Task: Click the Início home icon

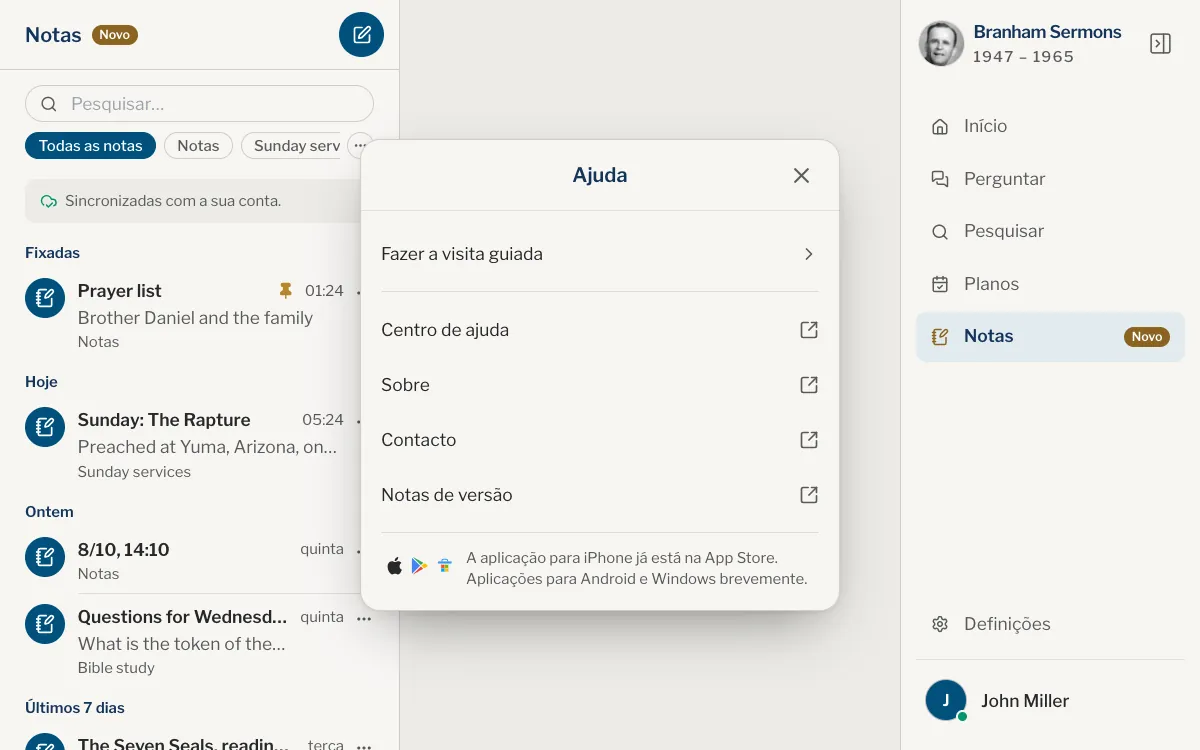Action: 940,126
